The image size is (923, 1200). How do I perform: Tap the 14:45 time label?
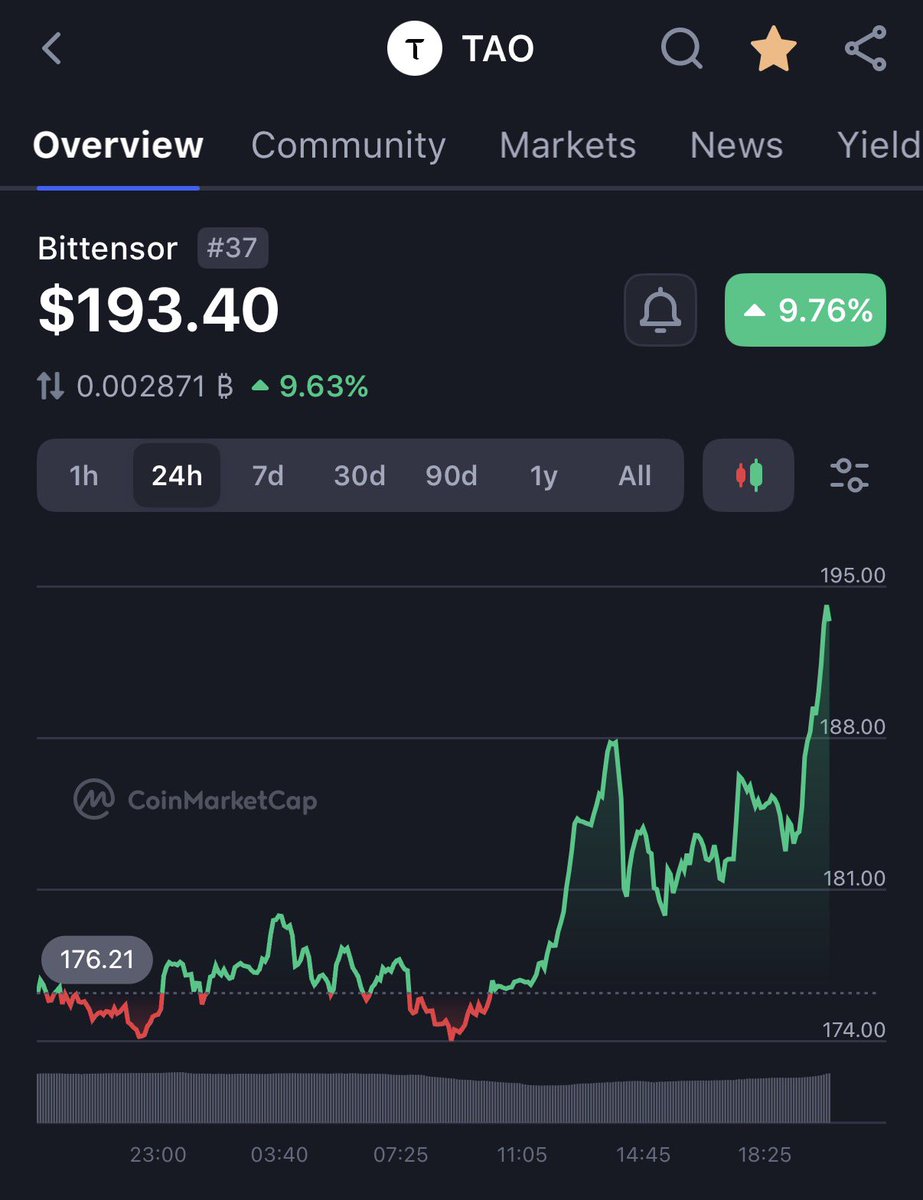643,1154
